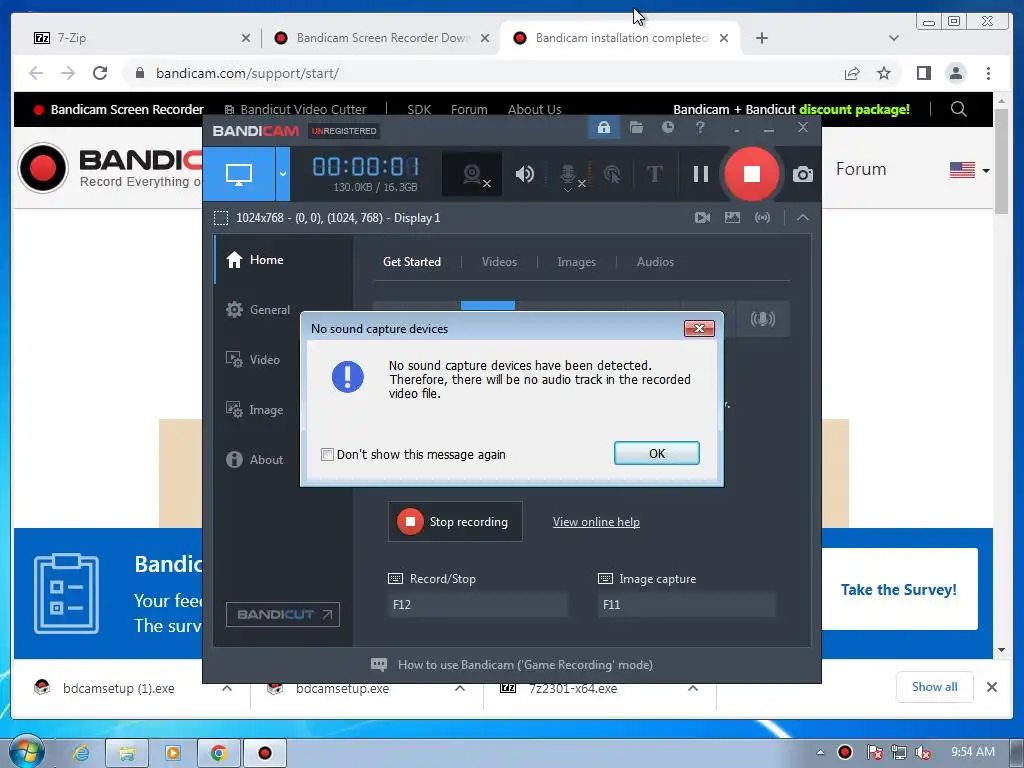This screenshot has height=768, width=1024.
Task: Click the Record/Stop hotkey field F12
Action: point(477,605)
